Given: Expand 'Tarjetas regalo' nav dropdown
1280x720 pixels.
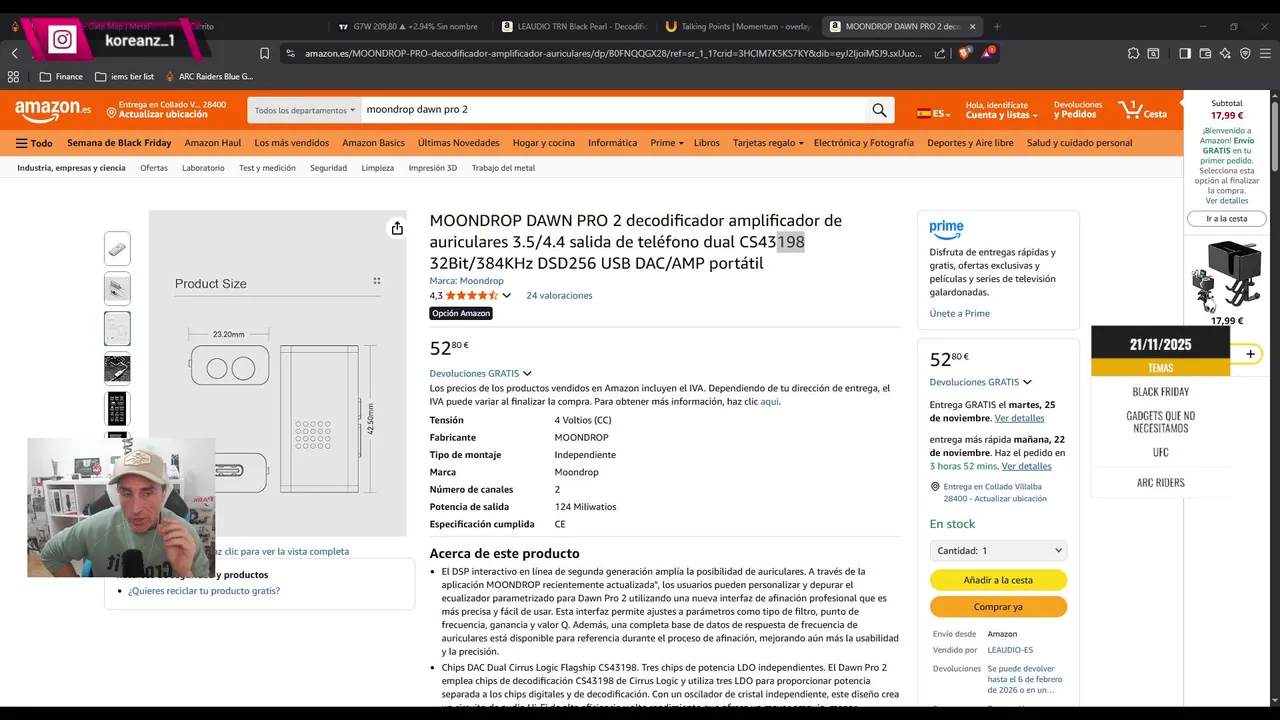Looking at the screenshot, I should 768,143.
